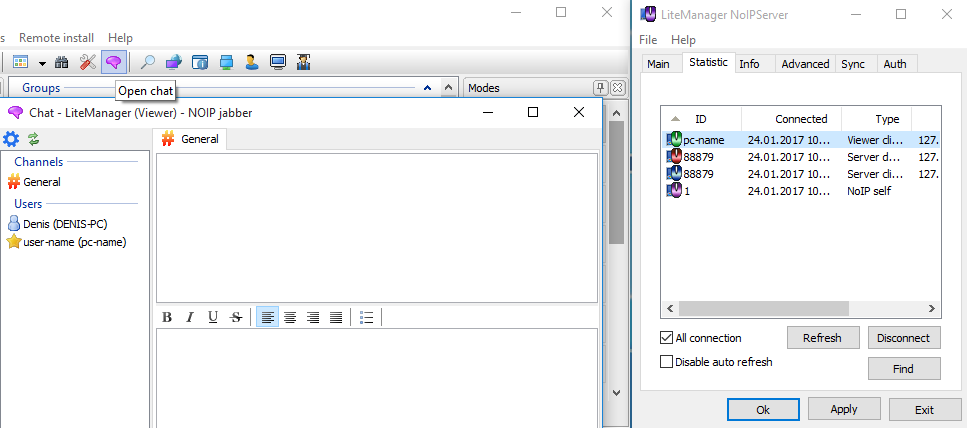Click the computer with globe icon
The width and height of the screenshot is (967, 428).
(175, 62)
